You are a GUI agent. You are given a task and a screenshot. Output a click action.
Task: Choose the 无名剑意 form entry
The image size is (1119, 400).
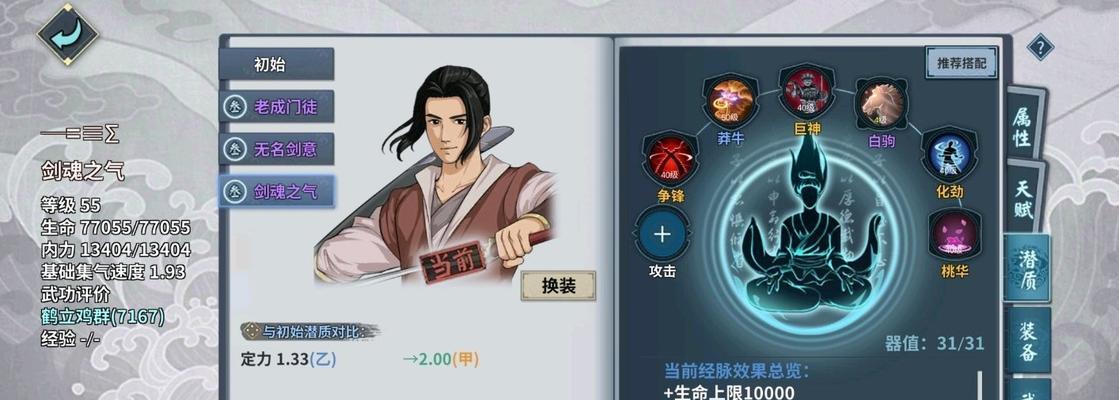point(277,149)
